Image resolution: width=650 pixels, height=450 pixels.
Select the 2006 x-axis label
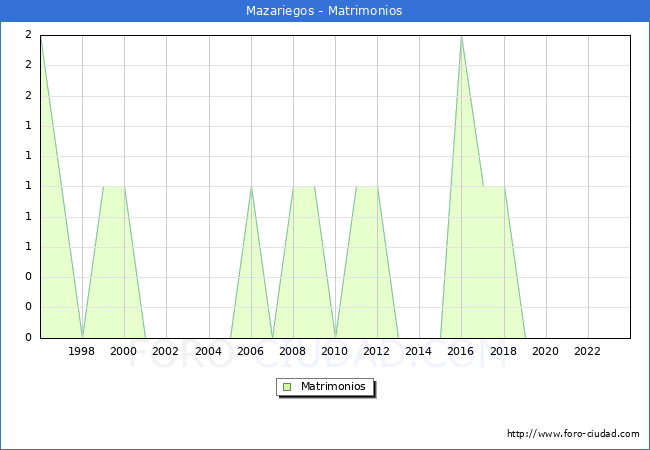[x=251, y=351]
